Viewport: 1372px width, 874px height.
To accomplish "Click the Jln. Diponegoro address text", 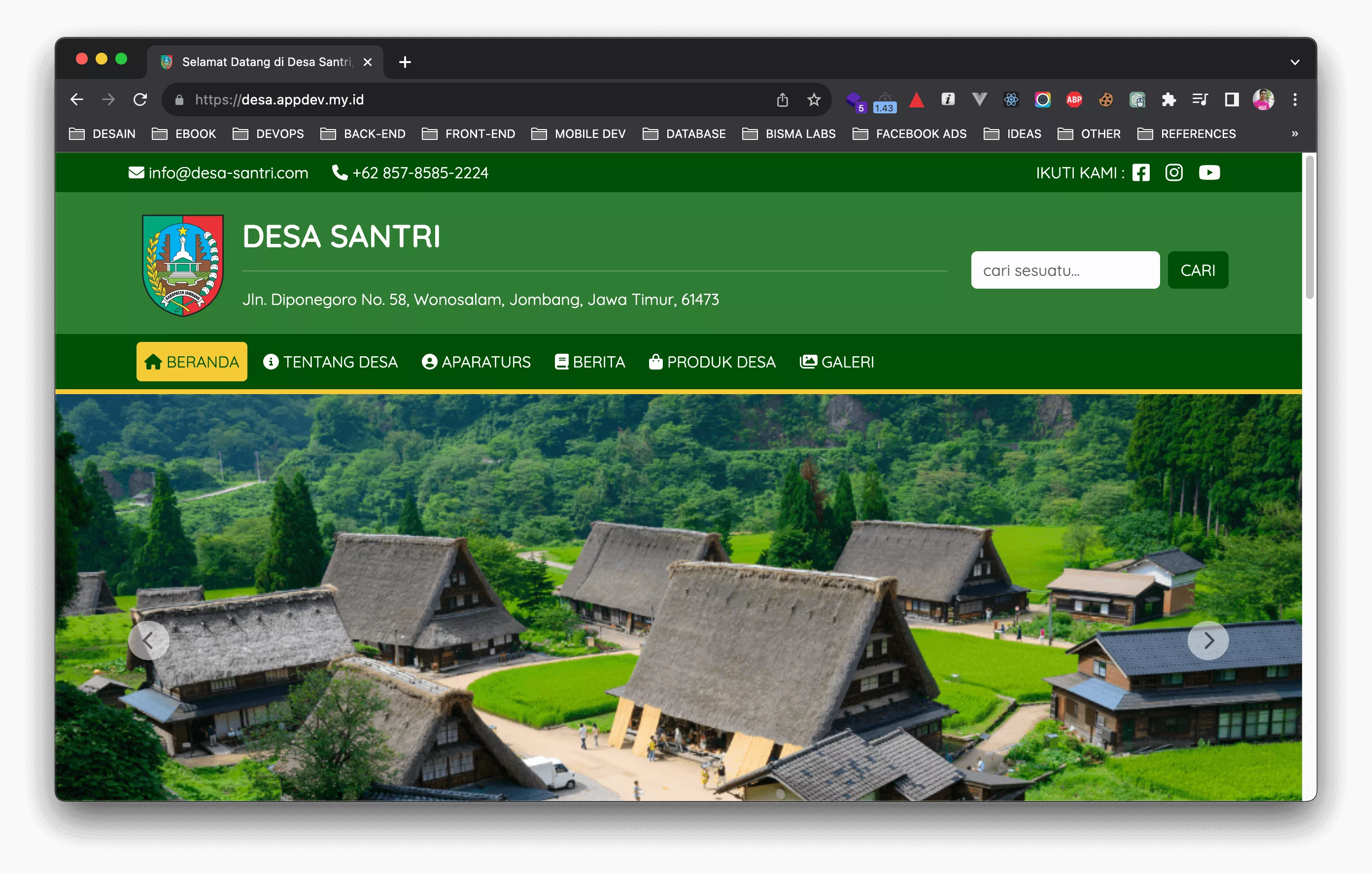I will point(480,299).
